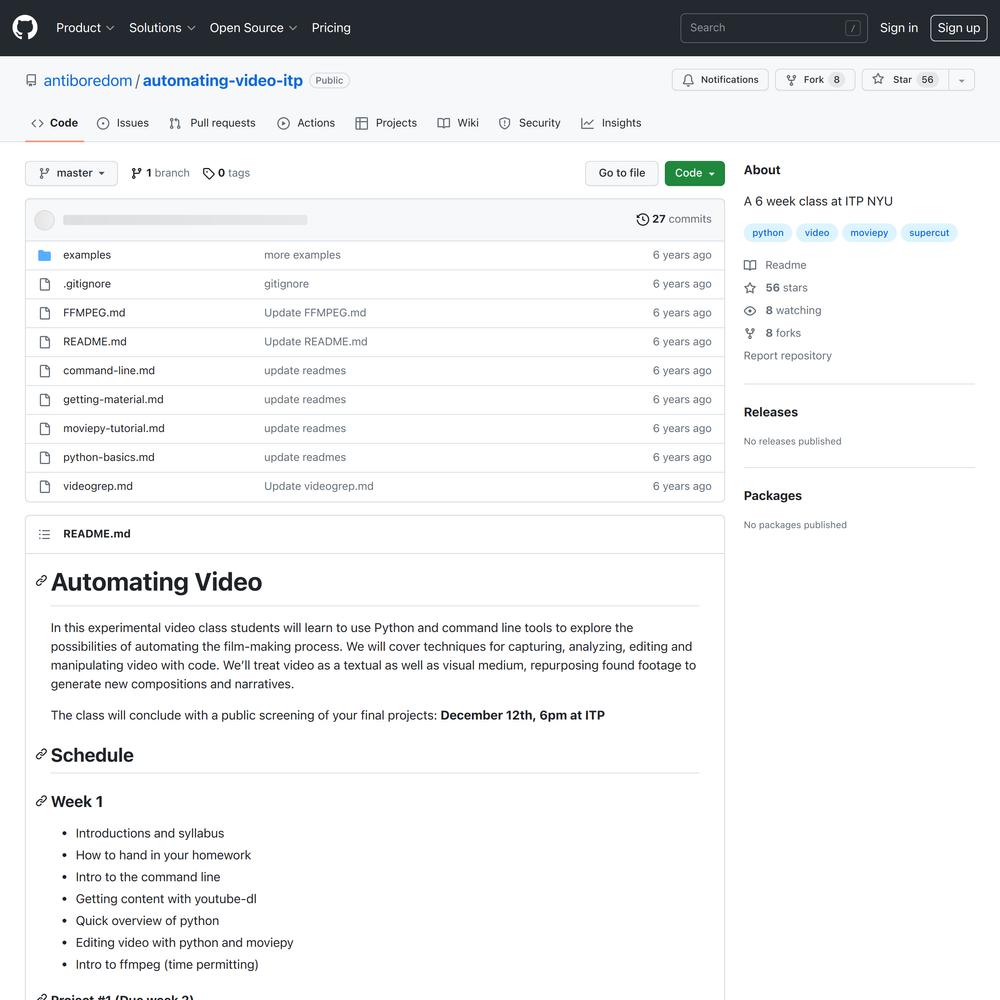Image resolution: width=1000 pixels, height=1000 pixels.
Task: Click the tag icon beside 0 tags
Action: (x=209, y=173)
